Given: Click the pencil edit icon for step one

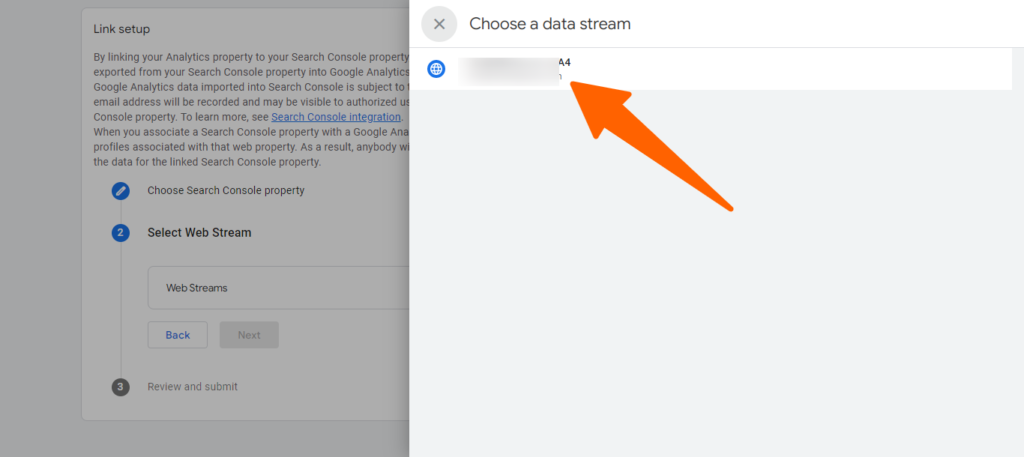Looking at the screenshot, I should tap(121, 190).
